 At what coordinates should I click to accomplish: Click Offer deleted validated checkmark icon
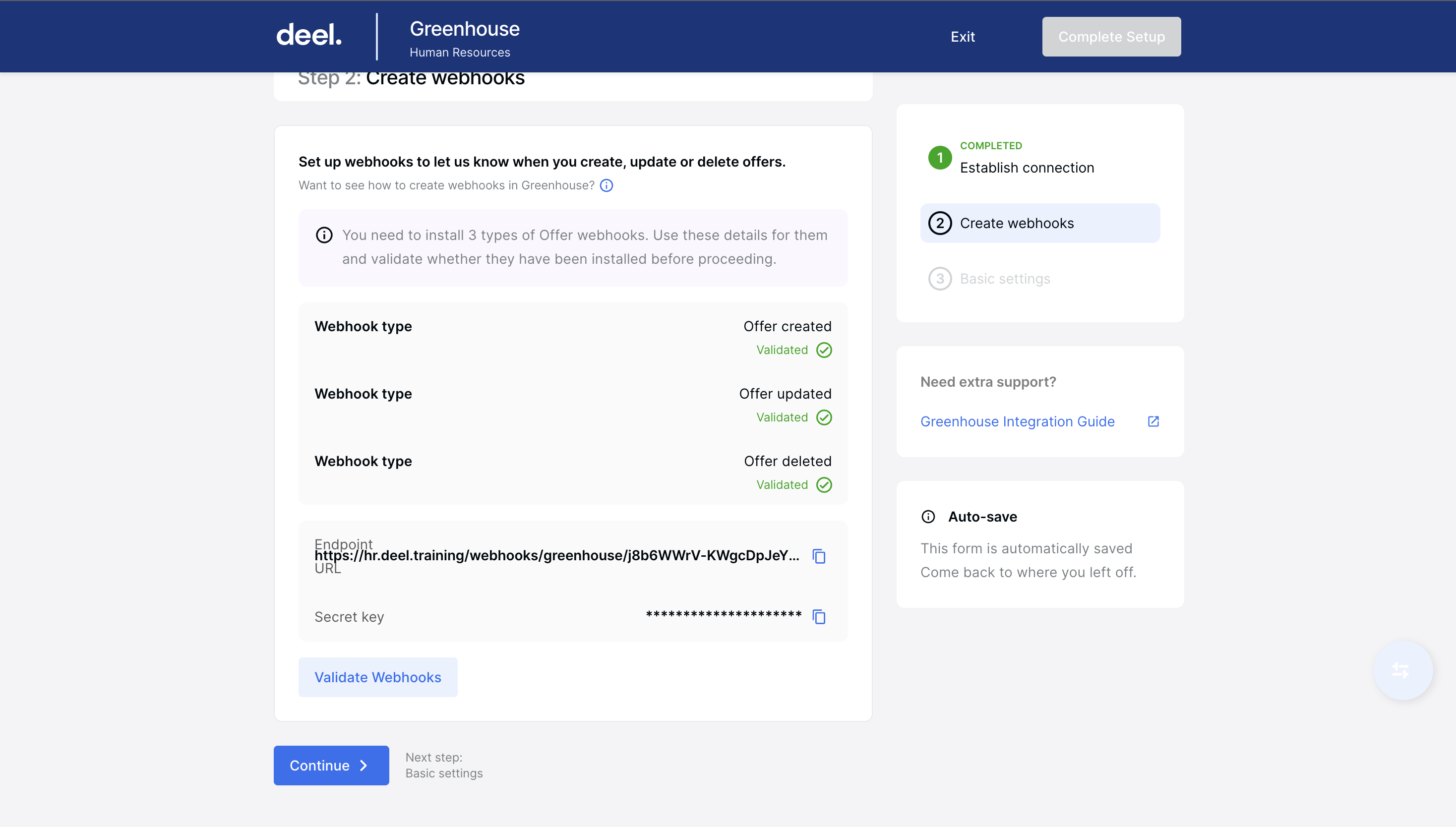click(x=824, y=484)
